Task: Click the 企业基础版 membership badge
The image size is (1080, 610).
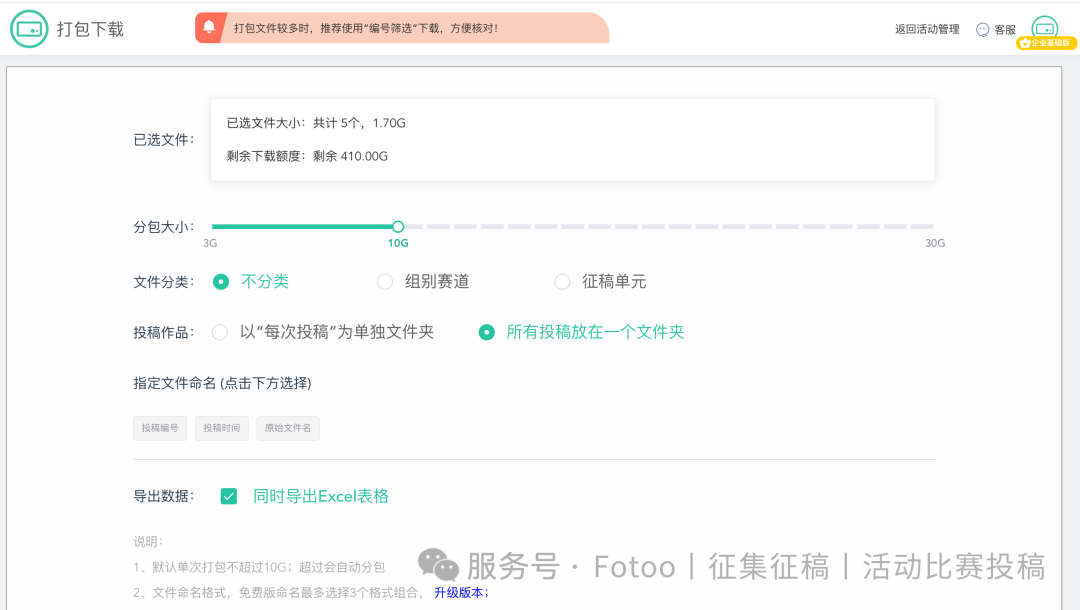Action: tap(1045, 43)
